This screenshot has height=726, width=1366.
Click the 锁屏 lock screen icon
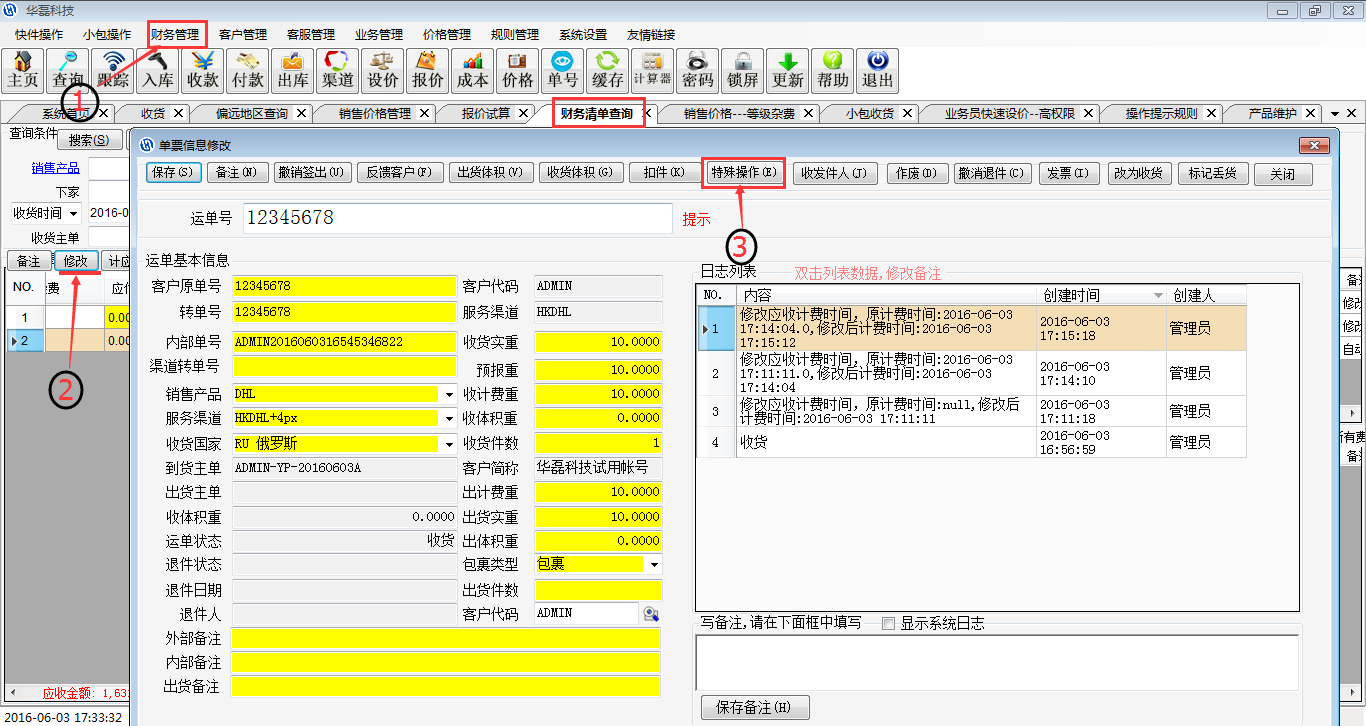click(x=742, y=70)
